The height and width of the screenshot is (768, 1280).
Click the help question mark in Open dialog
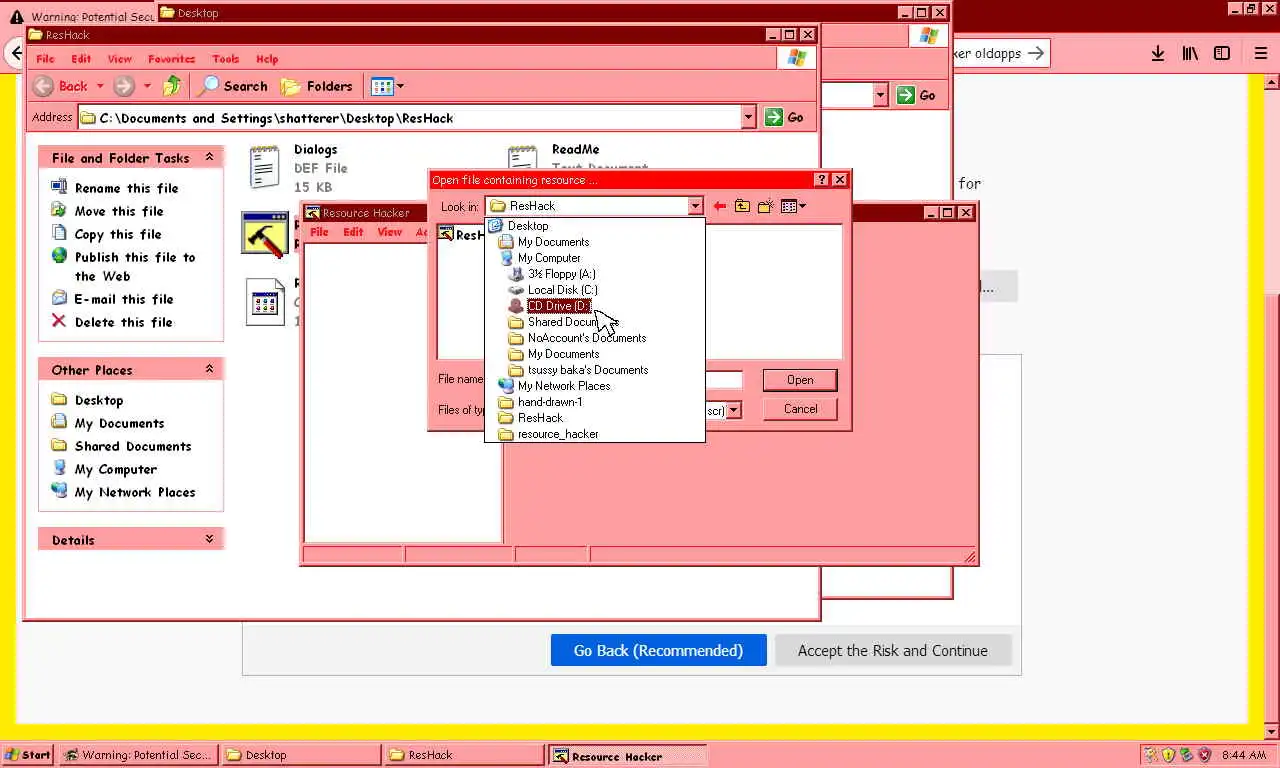[822, 180]
